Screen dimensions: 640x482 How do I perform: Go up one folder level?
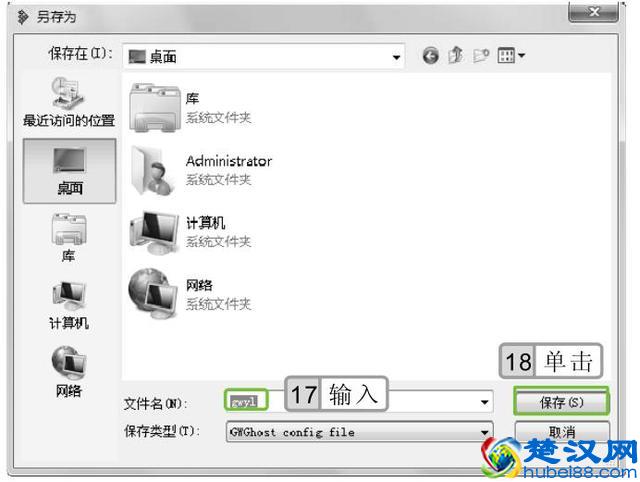pos(457,56)
